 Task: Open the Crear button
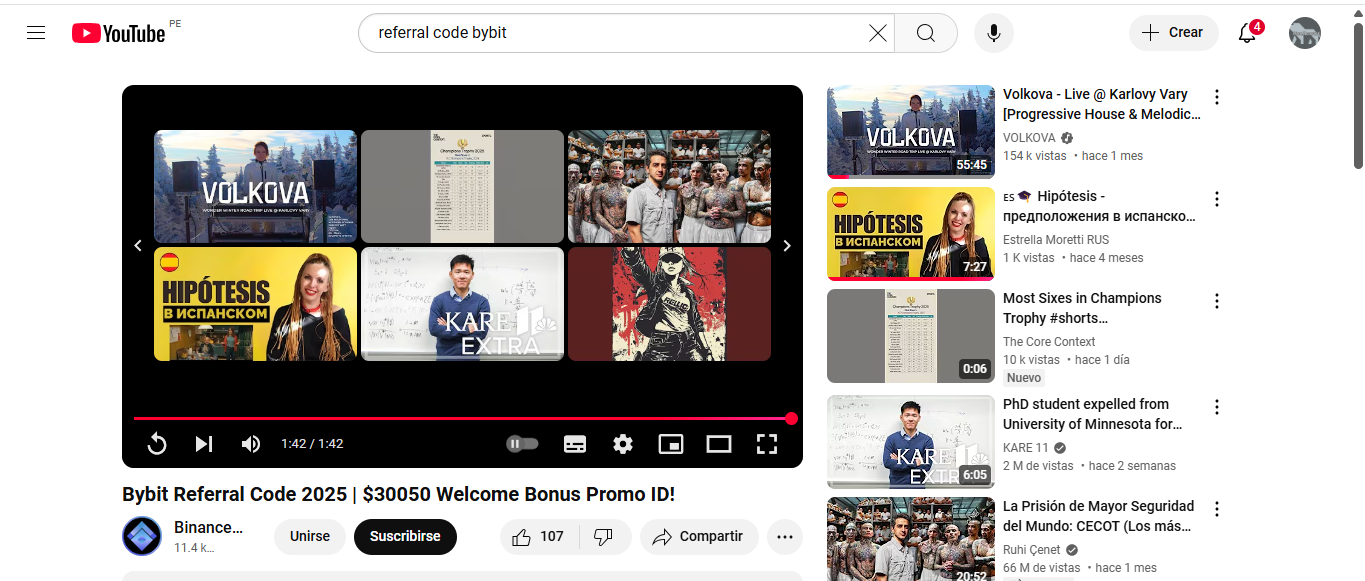coord(1174,33)
